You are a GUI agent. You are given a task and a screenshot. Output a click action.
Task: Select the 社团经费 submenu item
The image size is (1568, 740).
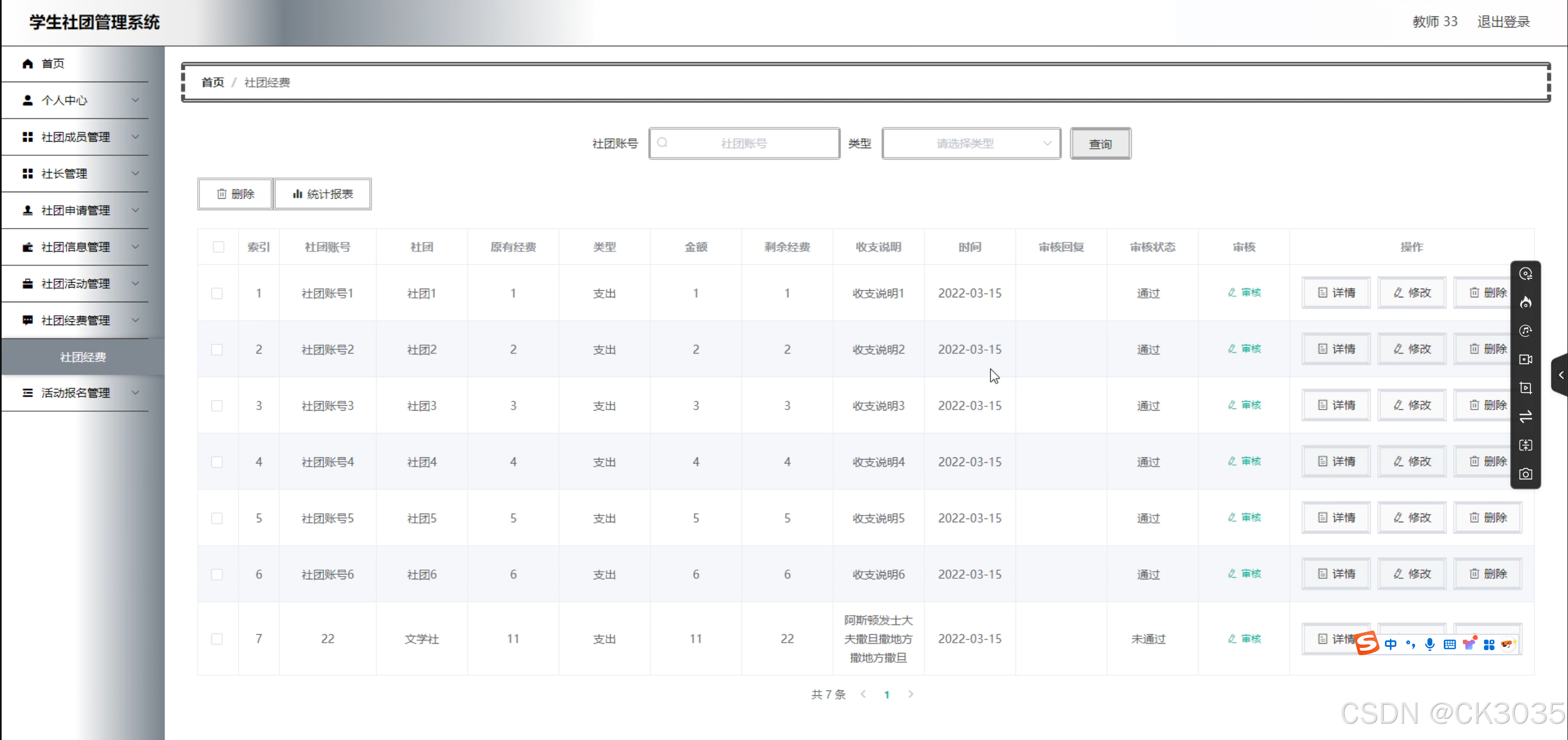click(83, 357)
